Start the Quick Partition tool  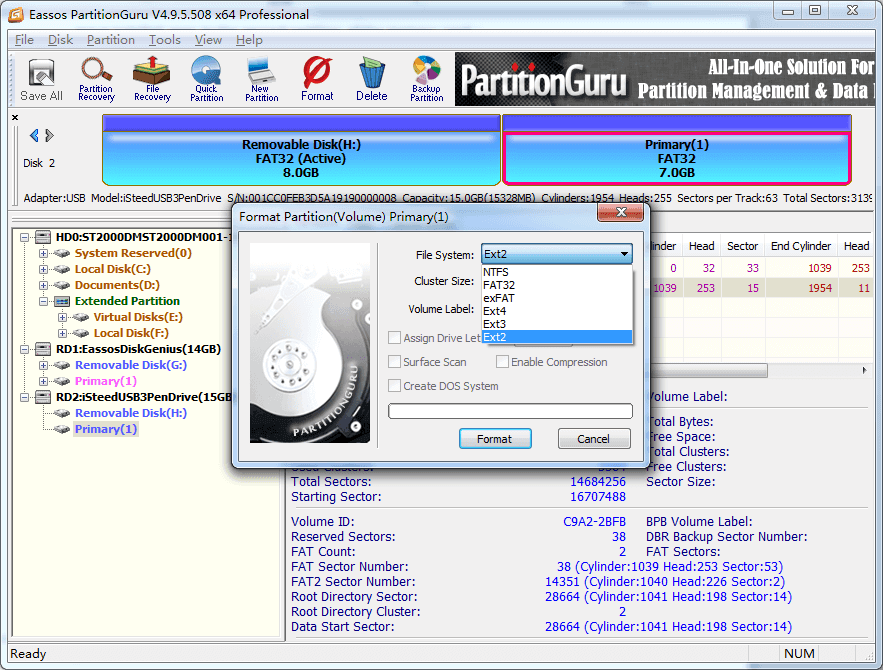(206, 79)
